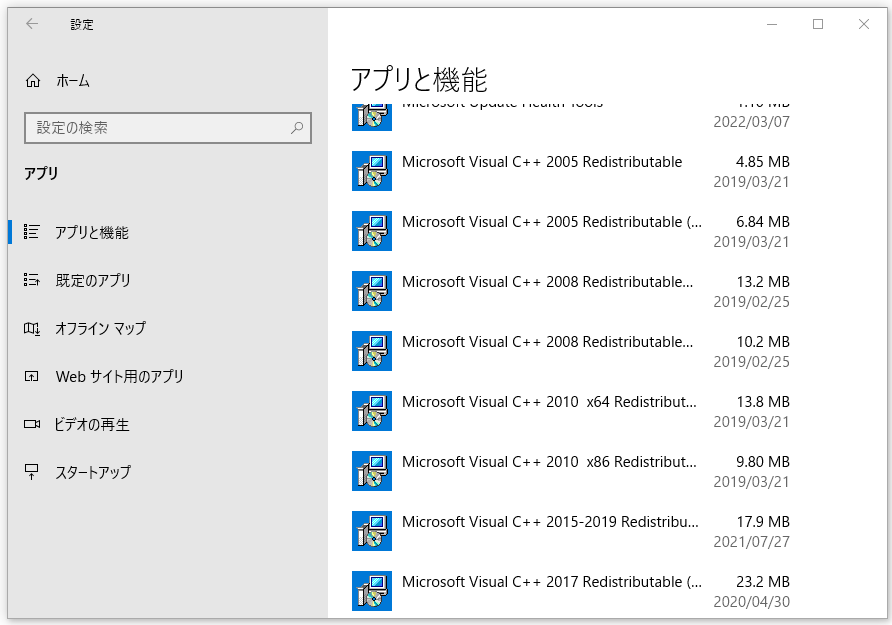Select Microsoft Visual C++ 2010 x64 Redistribut...
The height and width of the screenshot is (625, 892).
point(571,411)
